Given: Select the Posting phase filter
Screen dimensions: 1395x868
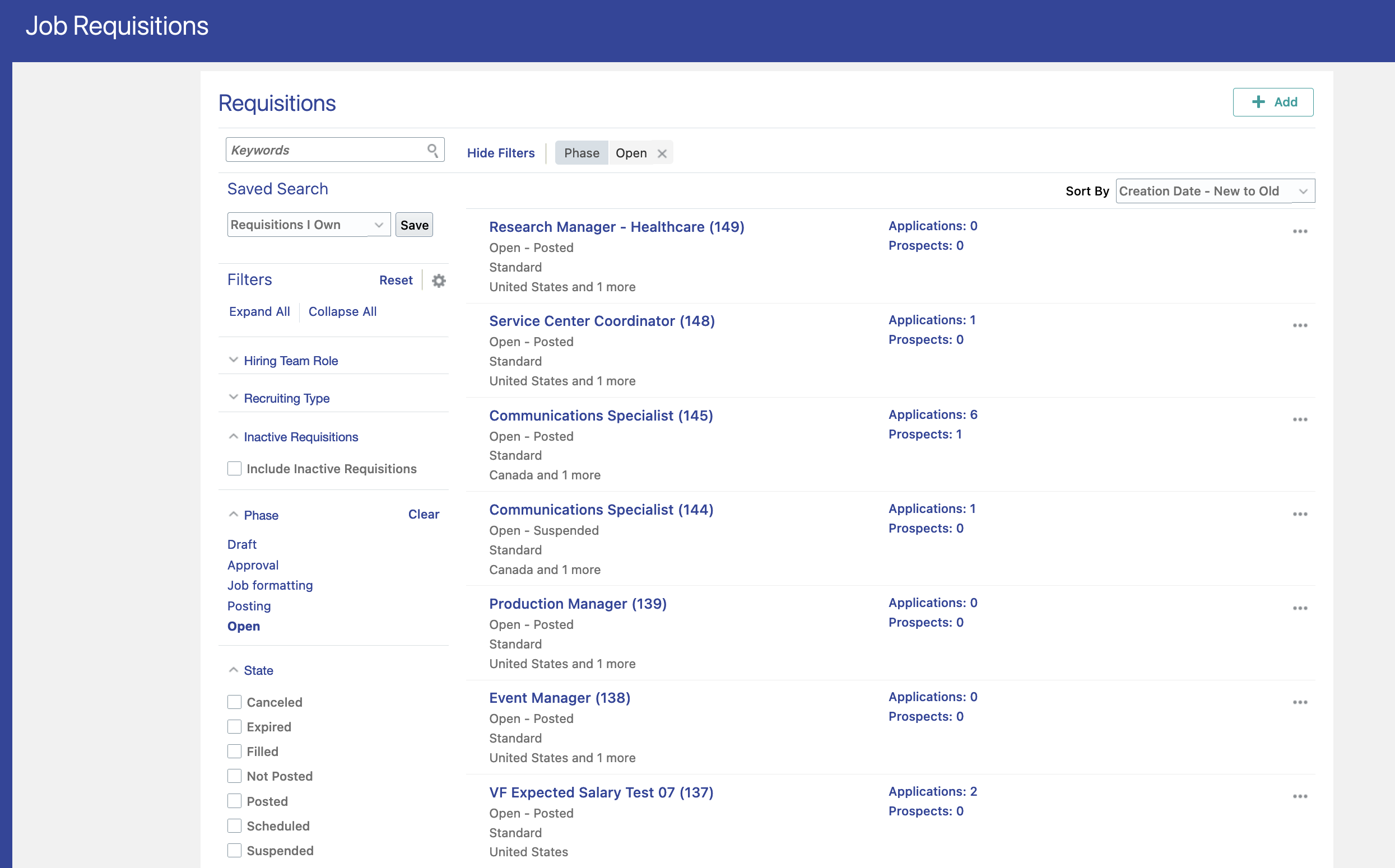Looking at the screenshot, I should pyautogui.click(x=249, y=606).
